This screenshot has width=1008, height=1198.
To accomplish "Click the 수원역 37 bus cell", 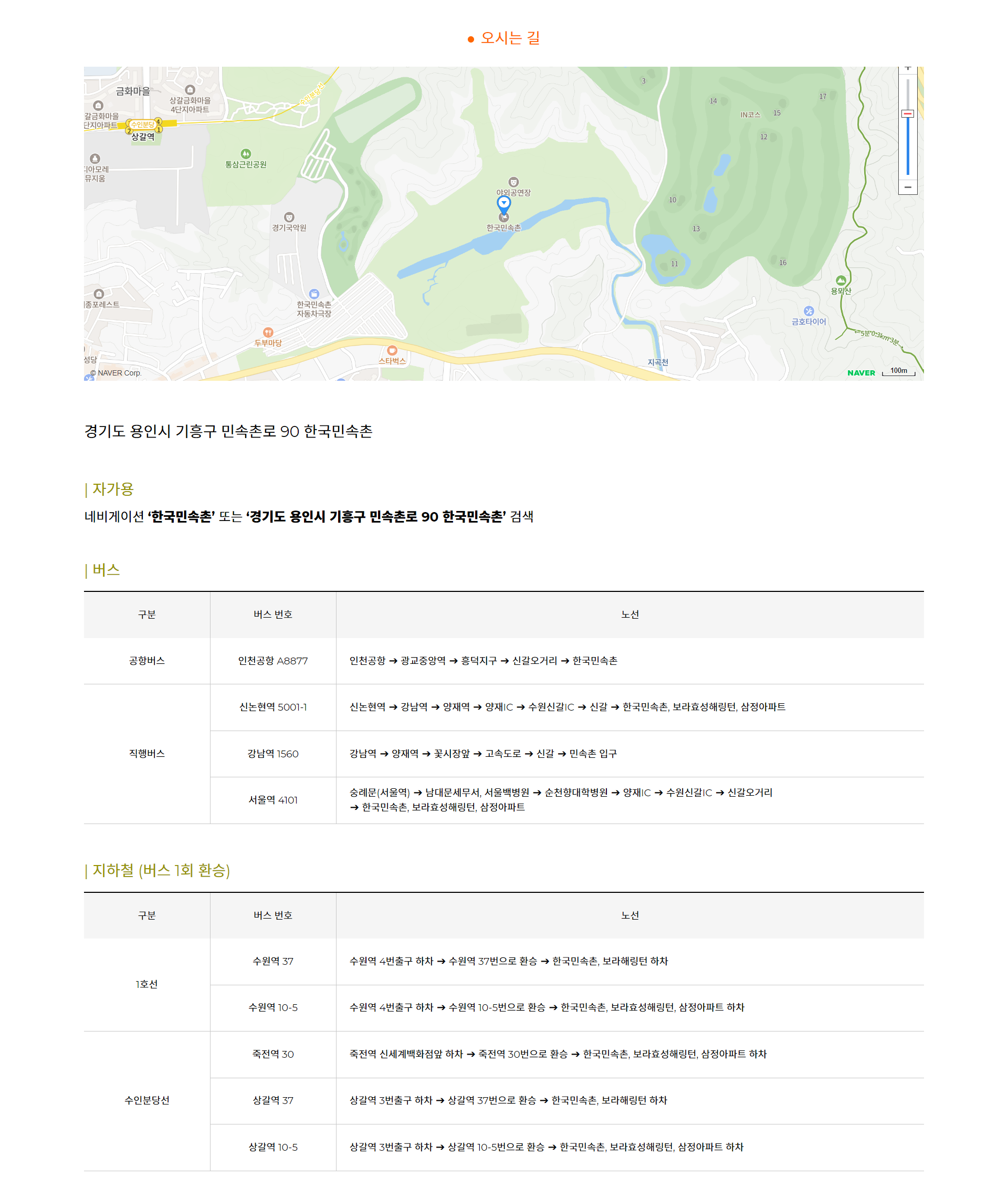I will [x=273, y=961].
